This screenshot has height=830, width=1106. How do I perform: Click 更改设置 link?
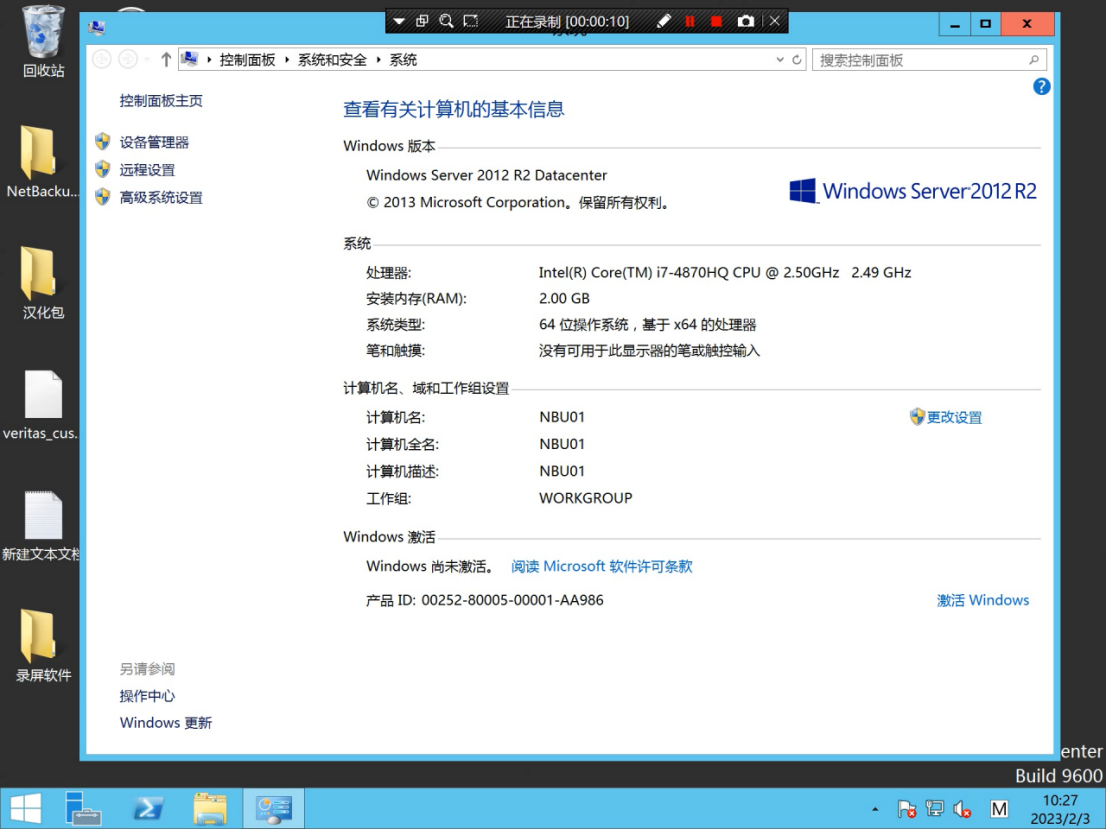pyautogui.click(x=954, y=417)
